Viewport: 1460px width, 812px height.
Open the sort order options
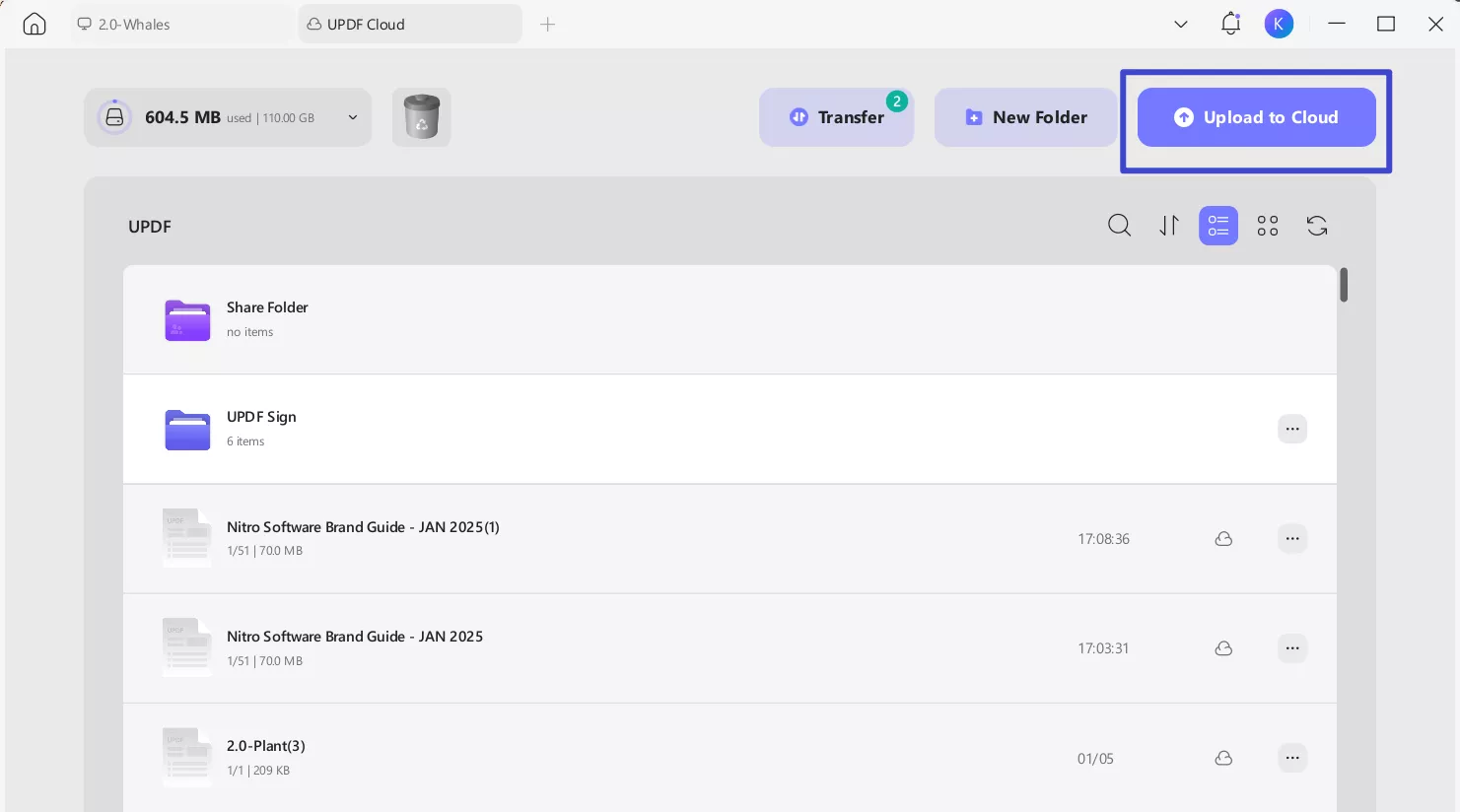pos(1169,226)
